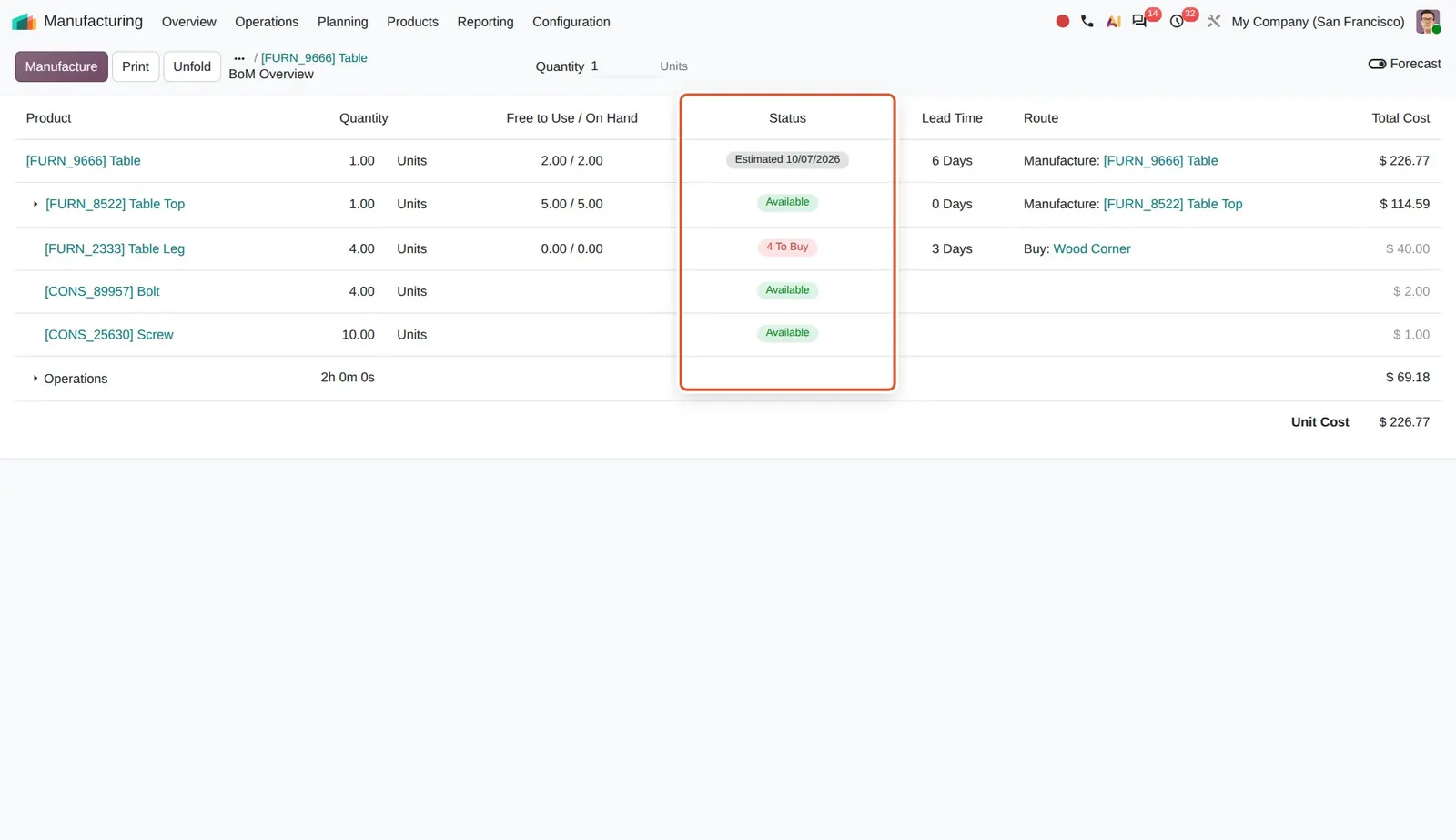Open the Reporting menu

(x=485, y=22)
